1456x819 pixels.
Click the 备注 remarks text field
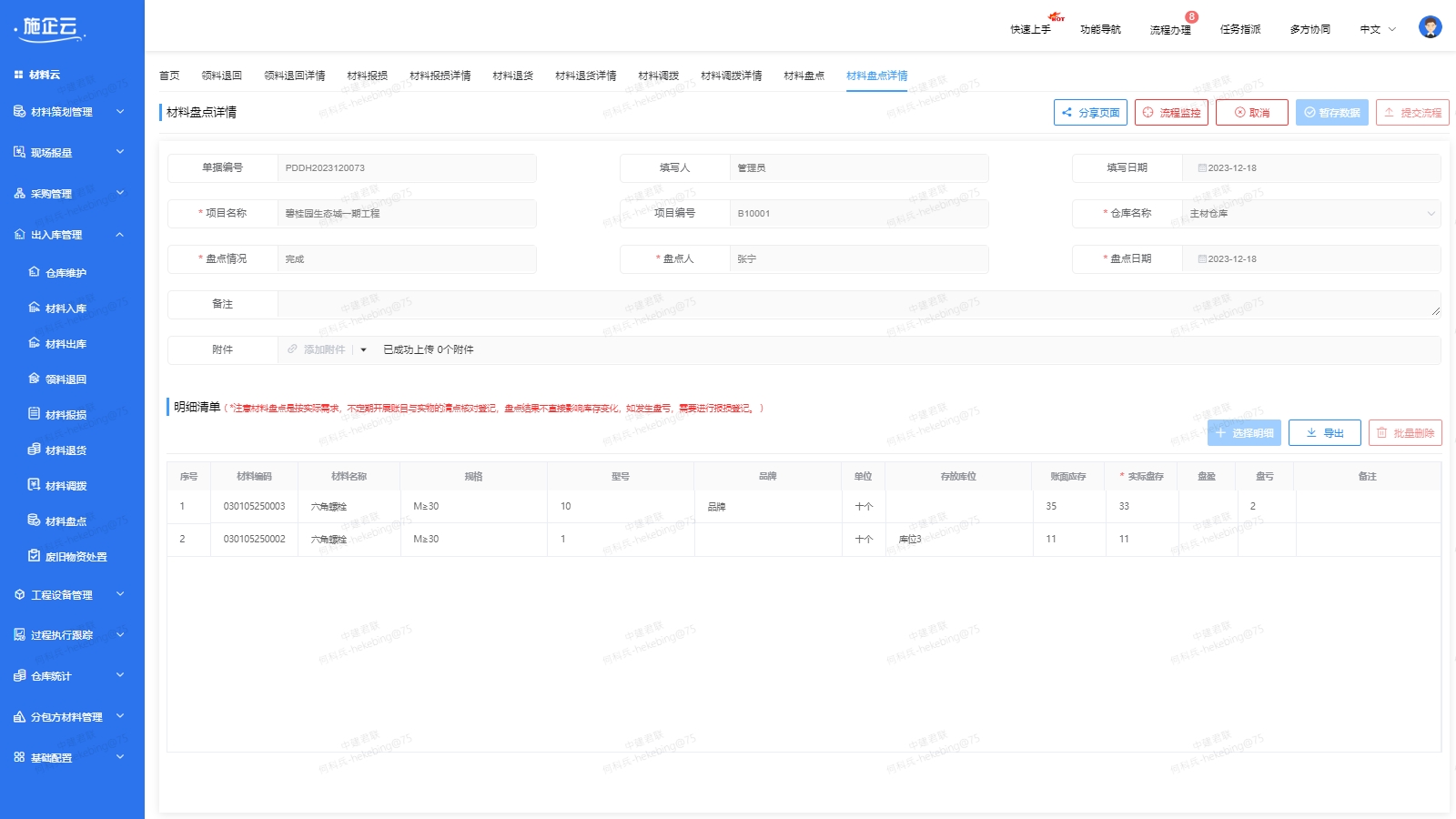point(855,305)
